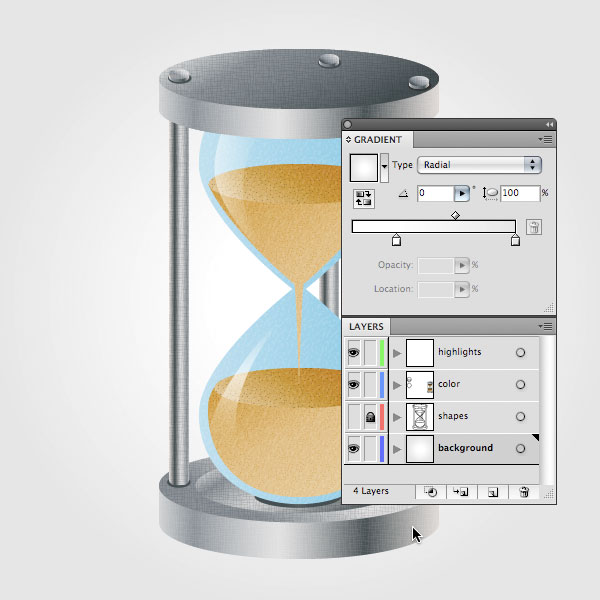This screenshot has width=600, height=600.
Task: Cycle Gradient panel view arrows beside title
Action: [348, 140]
